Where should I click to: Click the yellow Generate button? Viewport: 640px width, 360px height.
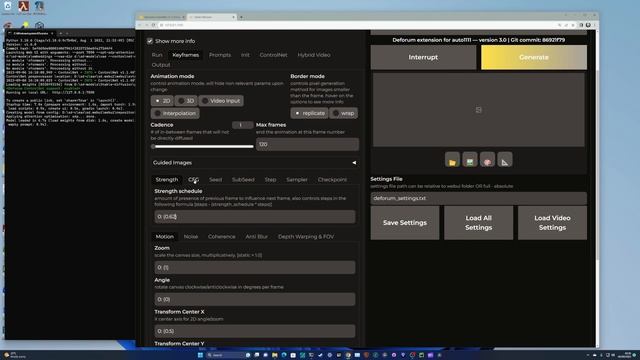(534, 57)
